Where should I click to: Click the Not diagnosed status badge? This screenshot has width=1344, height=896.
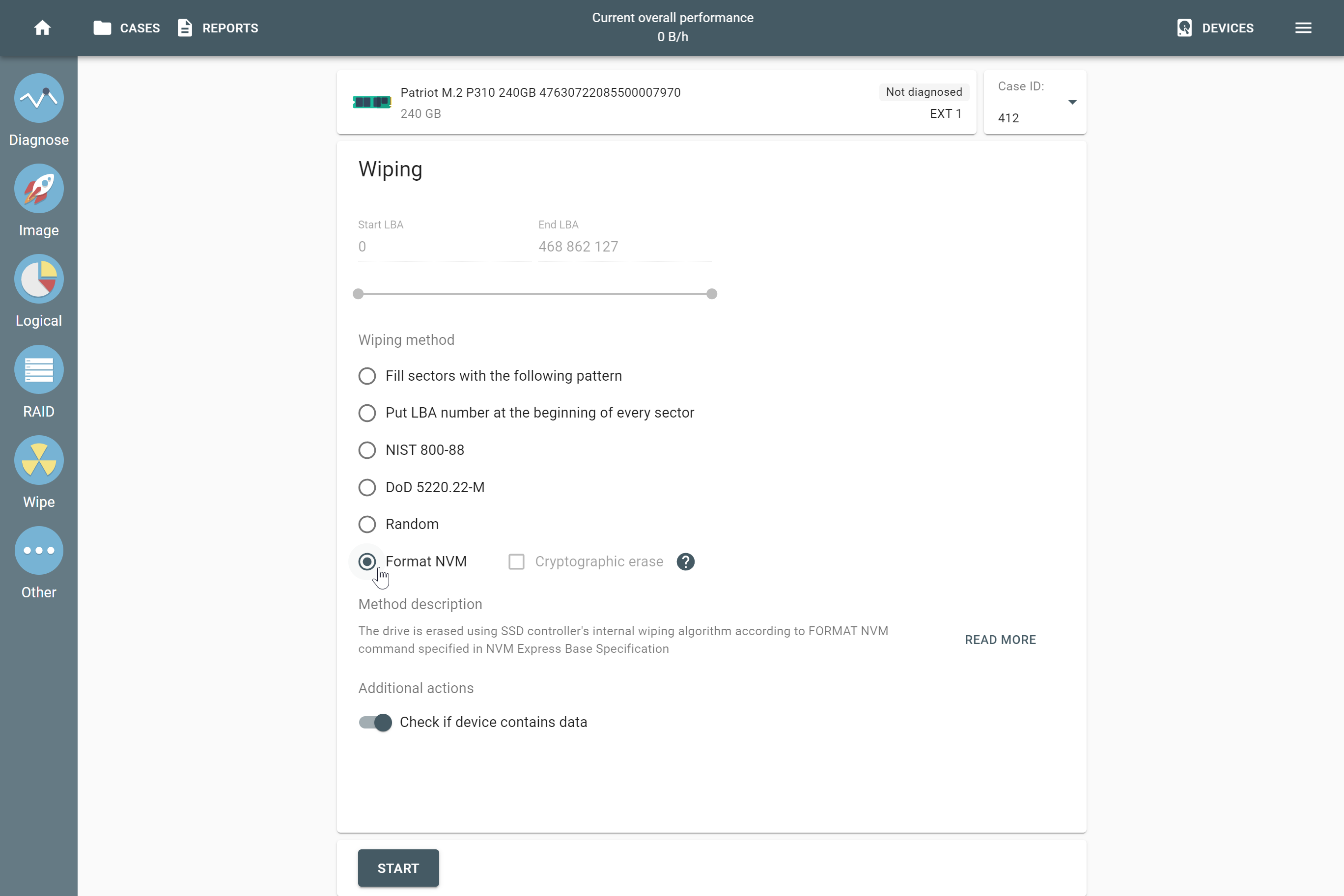(x=924, y=92)
